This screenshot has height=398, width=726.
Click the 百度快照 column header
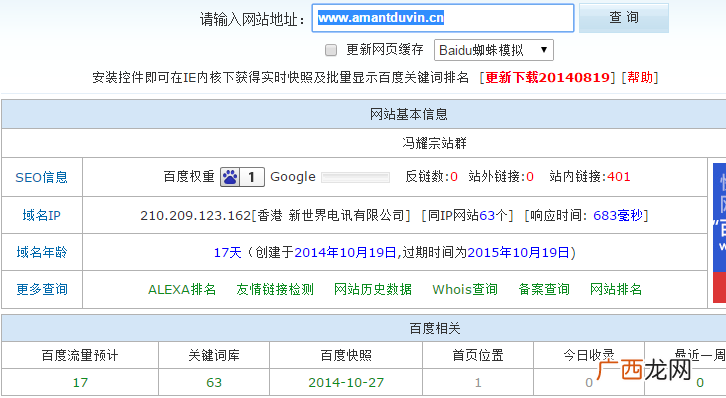pos(346,355)
